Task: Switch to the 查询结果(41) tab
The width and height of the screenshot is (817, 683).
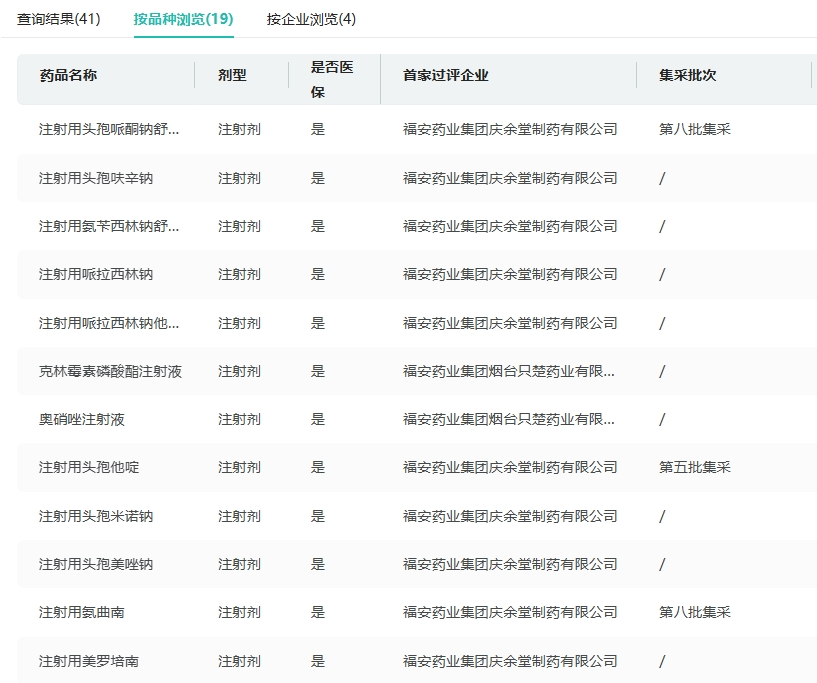Action: tap(59, 19)
